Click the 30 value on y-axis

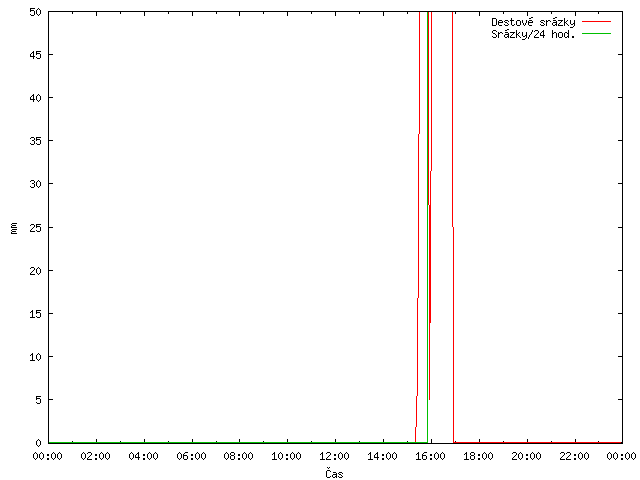[36, 184]
